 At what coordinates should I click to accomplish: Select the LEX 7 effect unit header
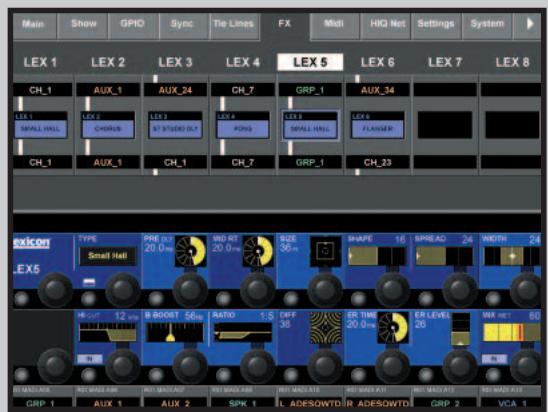(445, 63)
